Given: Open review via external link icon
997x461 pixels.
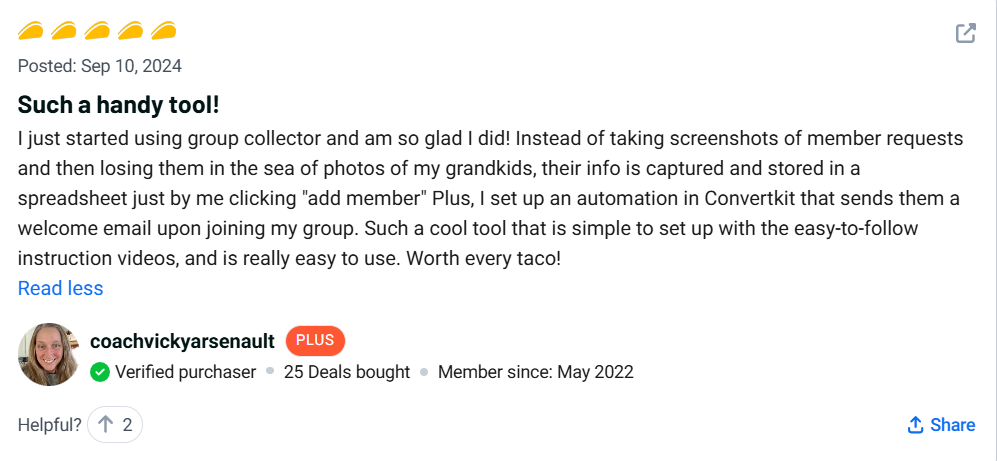Looking at the screenshot, I should point(965,33).
